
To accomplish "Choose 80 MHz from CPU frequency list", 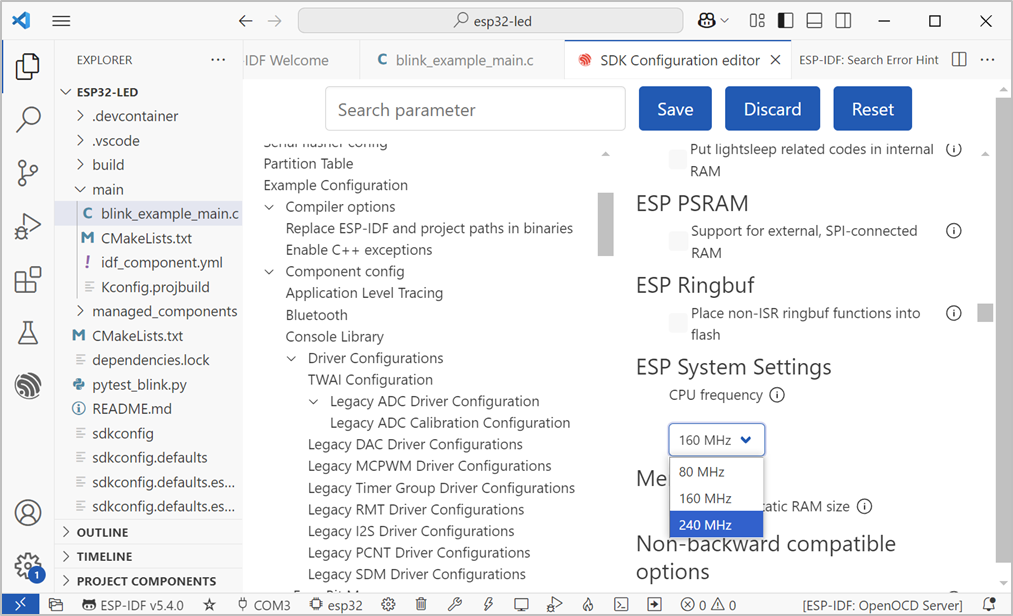I will [x=716, y=472].
